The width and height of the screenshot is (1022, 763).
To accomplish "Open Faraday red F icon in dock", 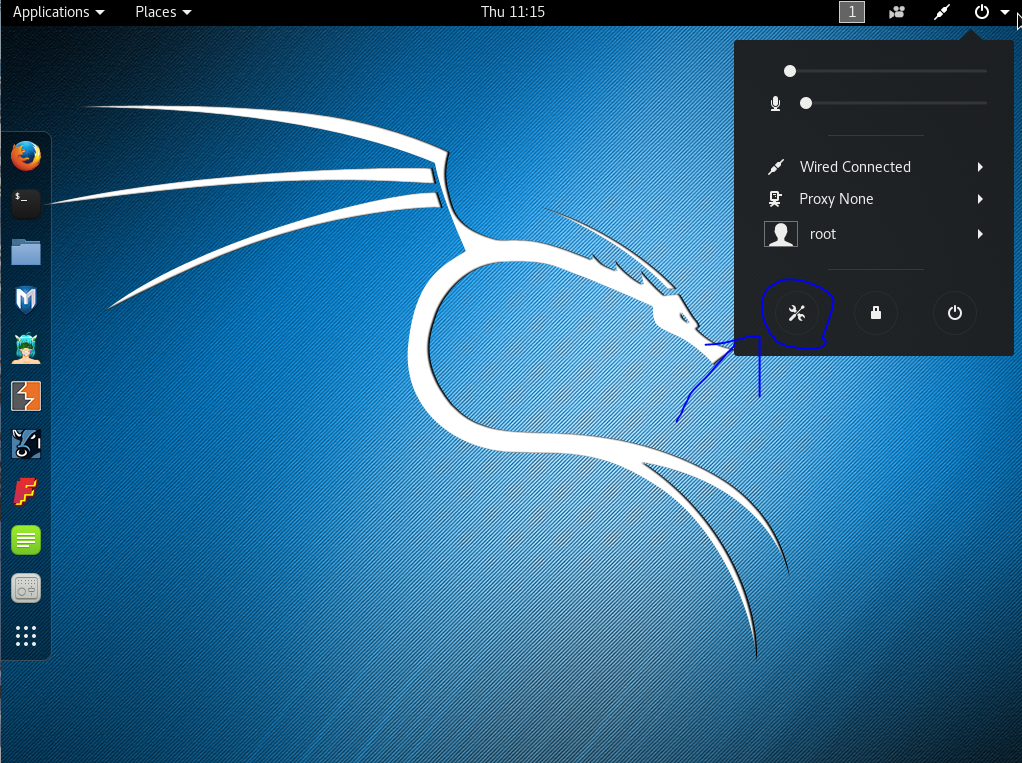I will [26, 492].
